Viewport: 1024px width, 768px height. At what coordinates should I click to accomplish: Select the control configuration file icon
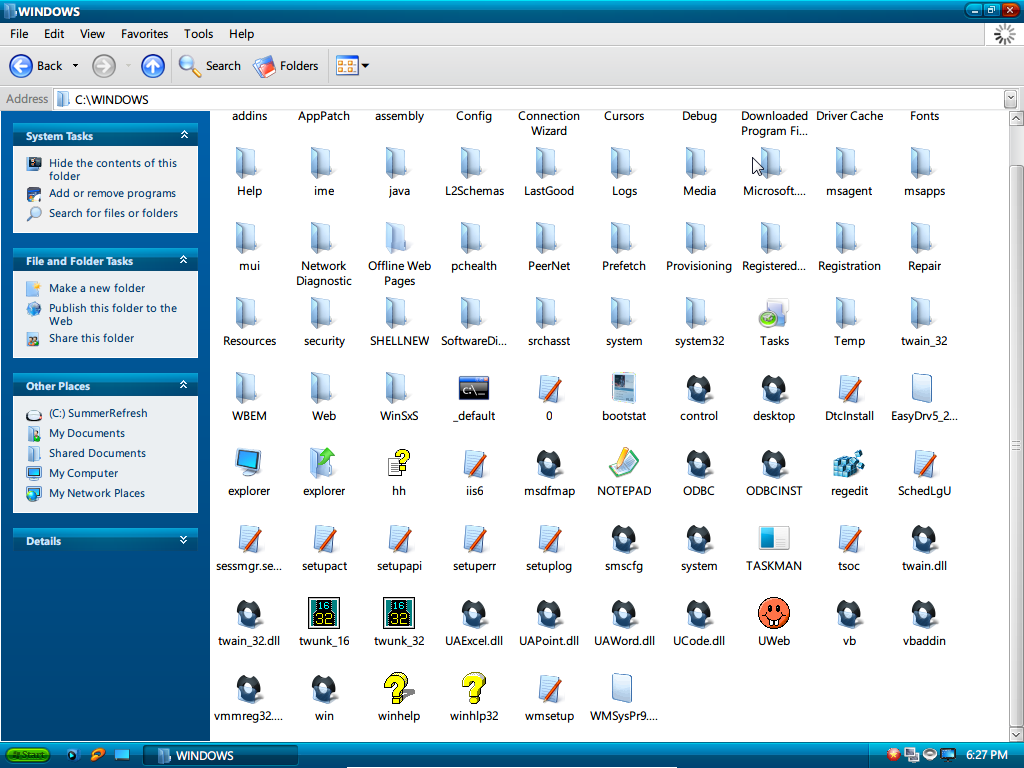(x=699, y=388)
